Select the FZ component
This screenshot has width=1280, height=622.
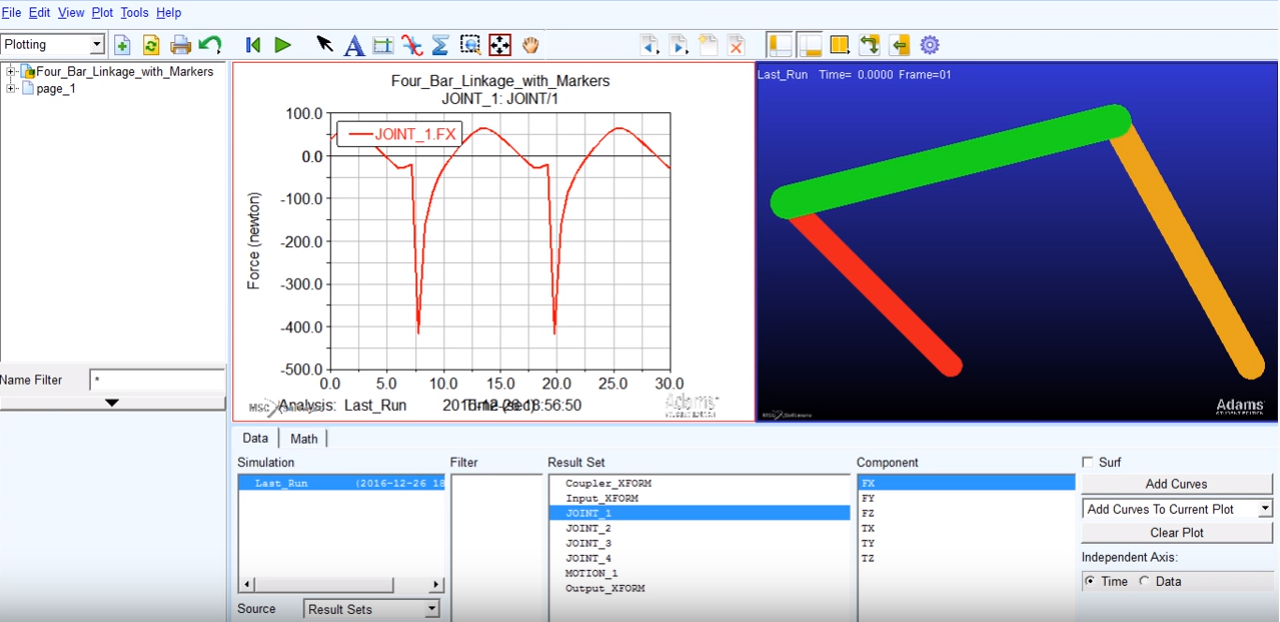click(x=868, y=512)
